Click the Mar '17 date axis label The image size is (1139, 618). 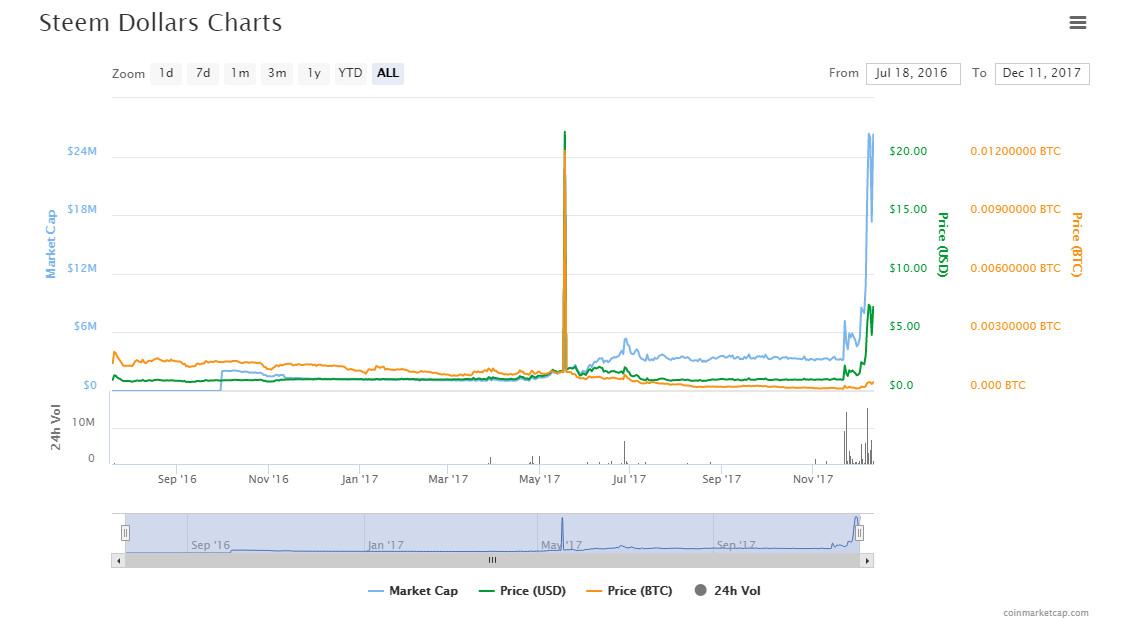(448, 479)
